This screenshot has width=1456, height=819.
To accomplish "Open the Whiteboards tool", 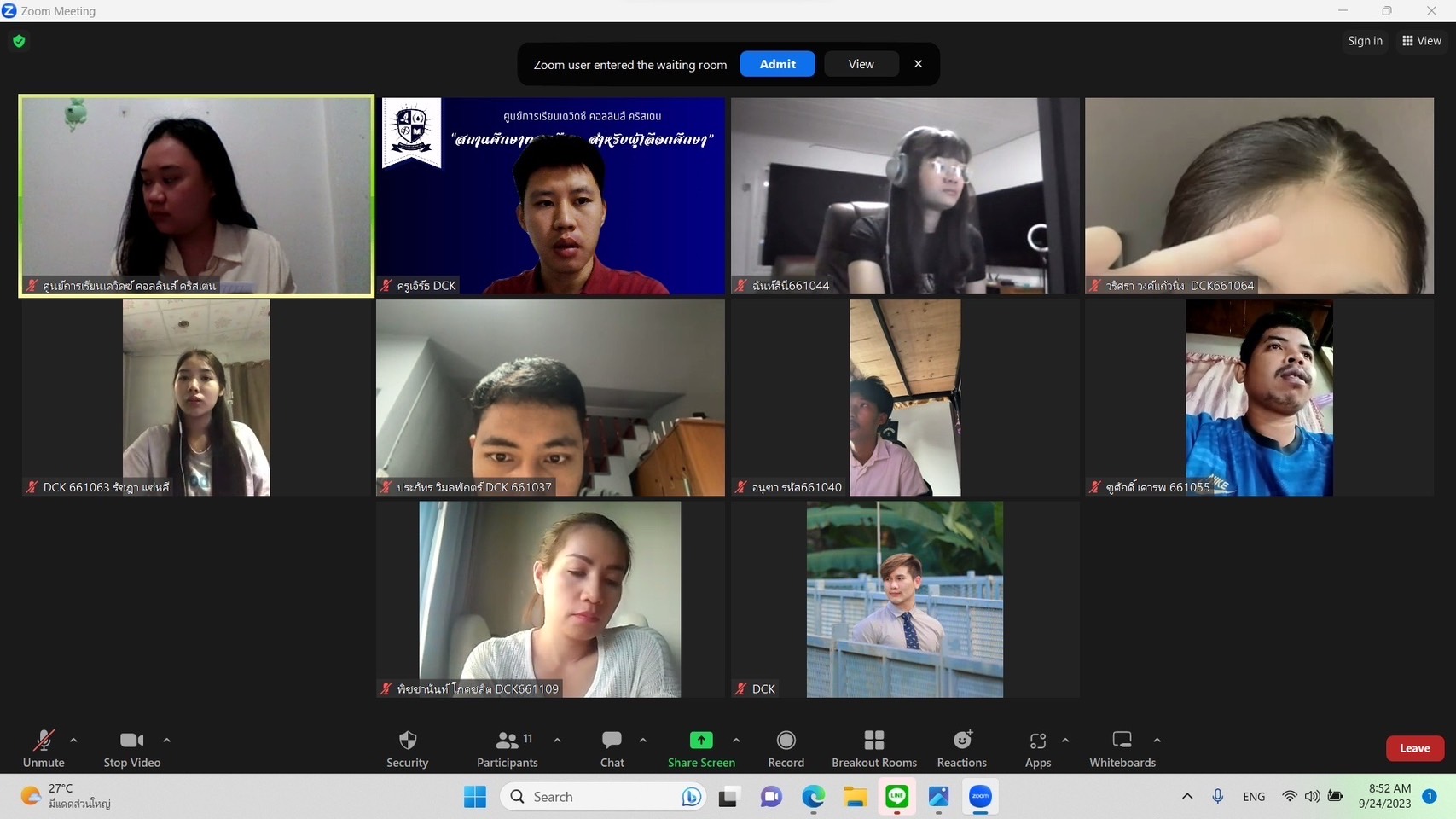I will click(1122, 741).
